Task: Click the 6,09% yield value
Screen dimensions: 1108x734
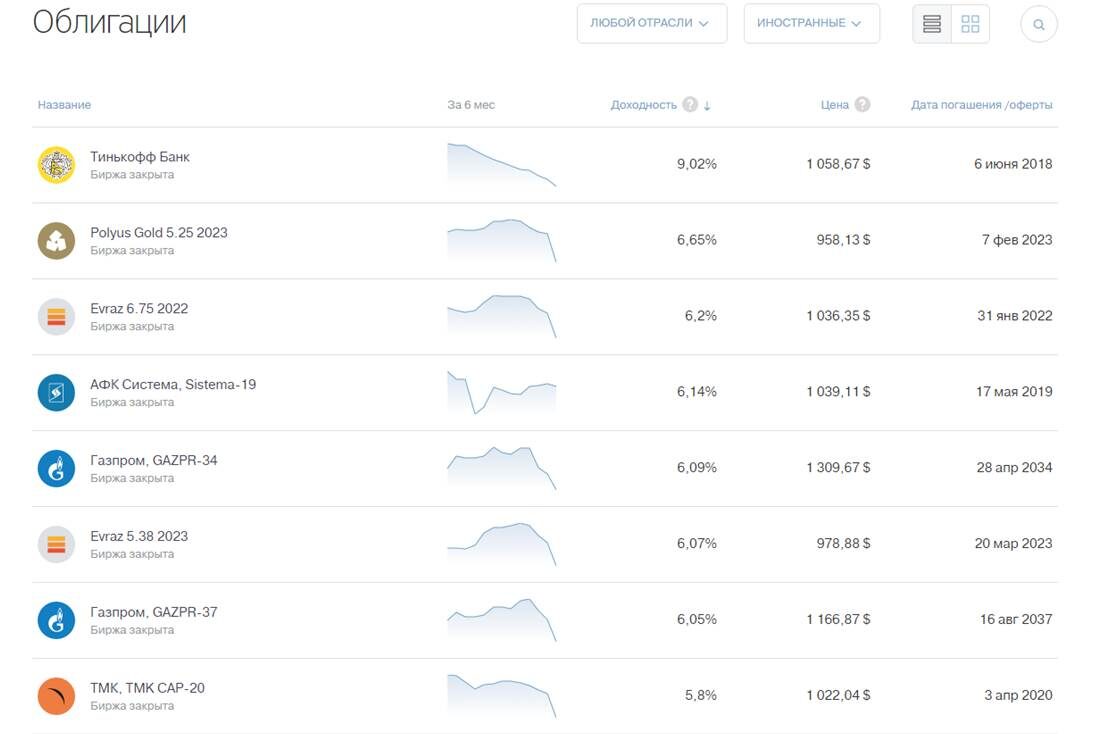Action: pyautogui.click(x=697, y=468)
